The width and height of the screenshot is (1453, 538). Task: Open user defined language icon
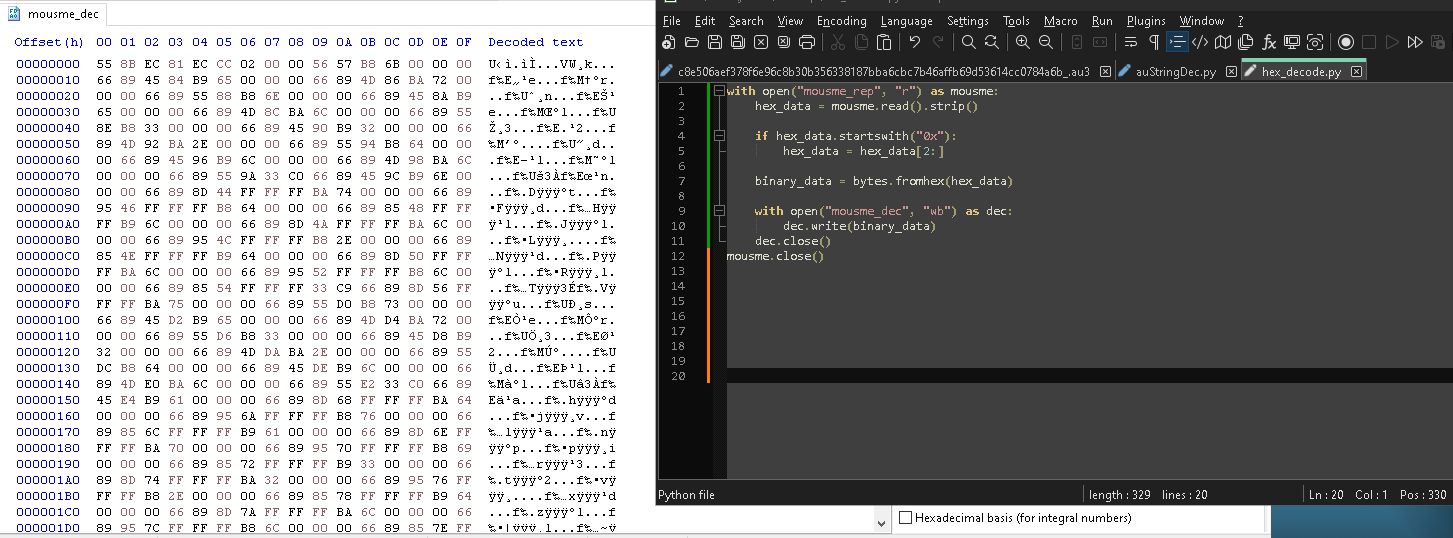[x=1200, y=42]
